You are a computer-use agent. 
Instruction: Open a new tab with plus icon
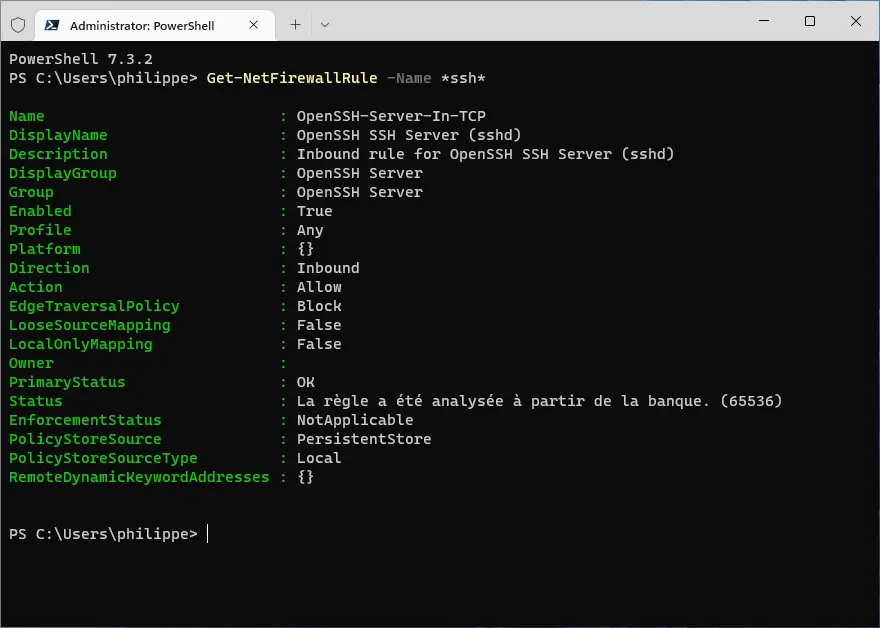[x=295, y=25]
